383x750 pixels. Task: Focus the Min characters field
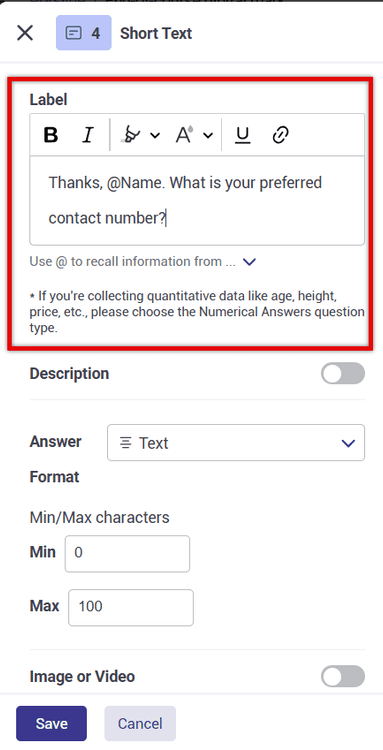coord(127,553)
